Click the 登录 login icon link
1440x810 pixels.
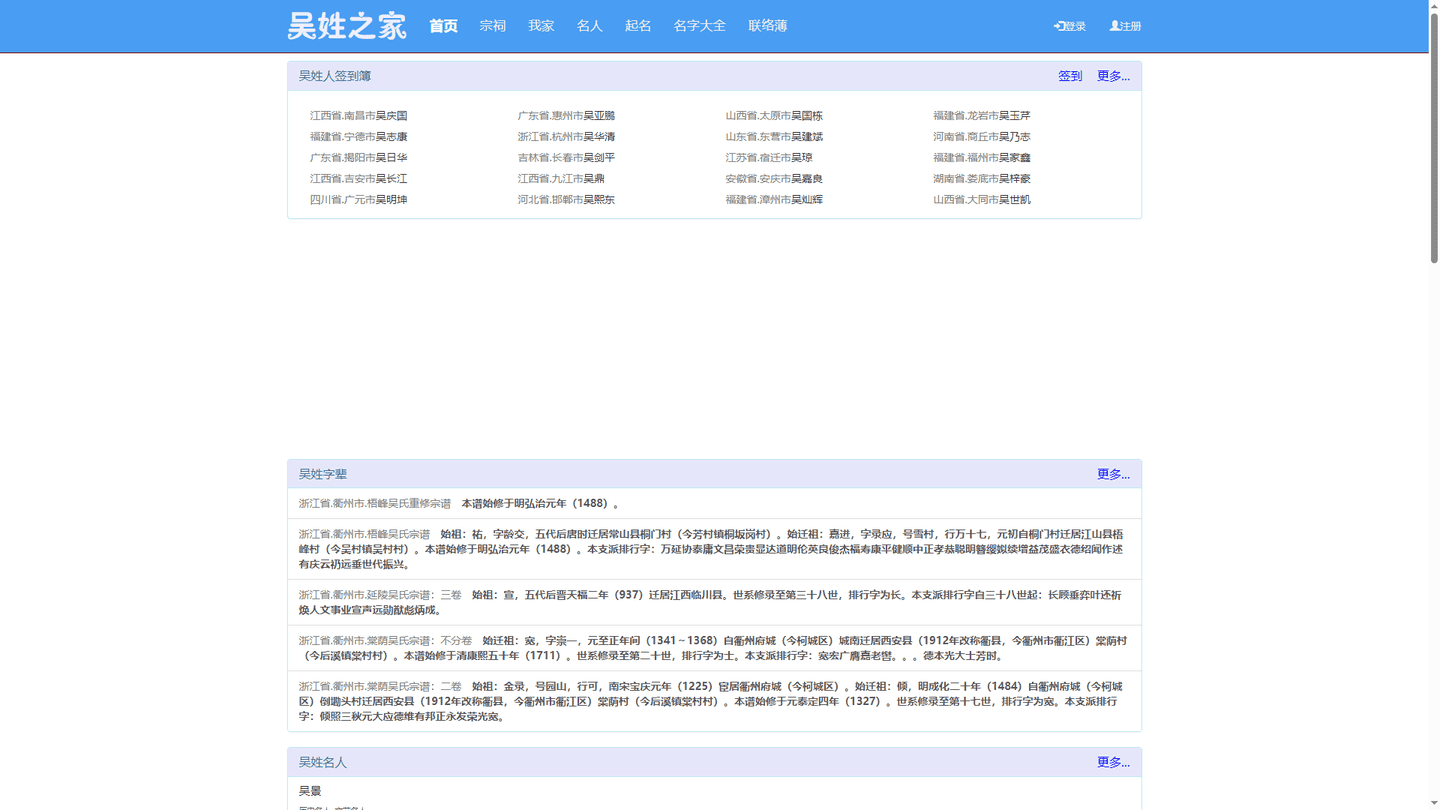1069,26
